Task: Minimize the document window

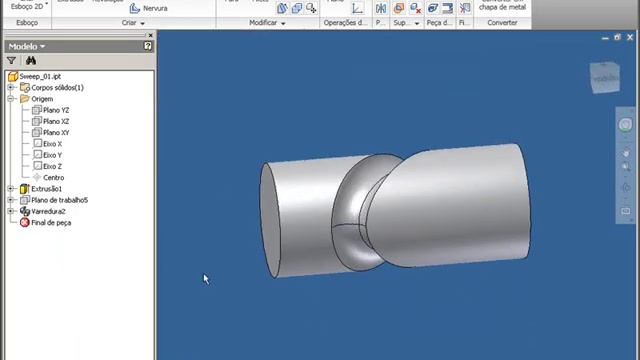Action: click(605, 38)
